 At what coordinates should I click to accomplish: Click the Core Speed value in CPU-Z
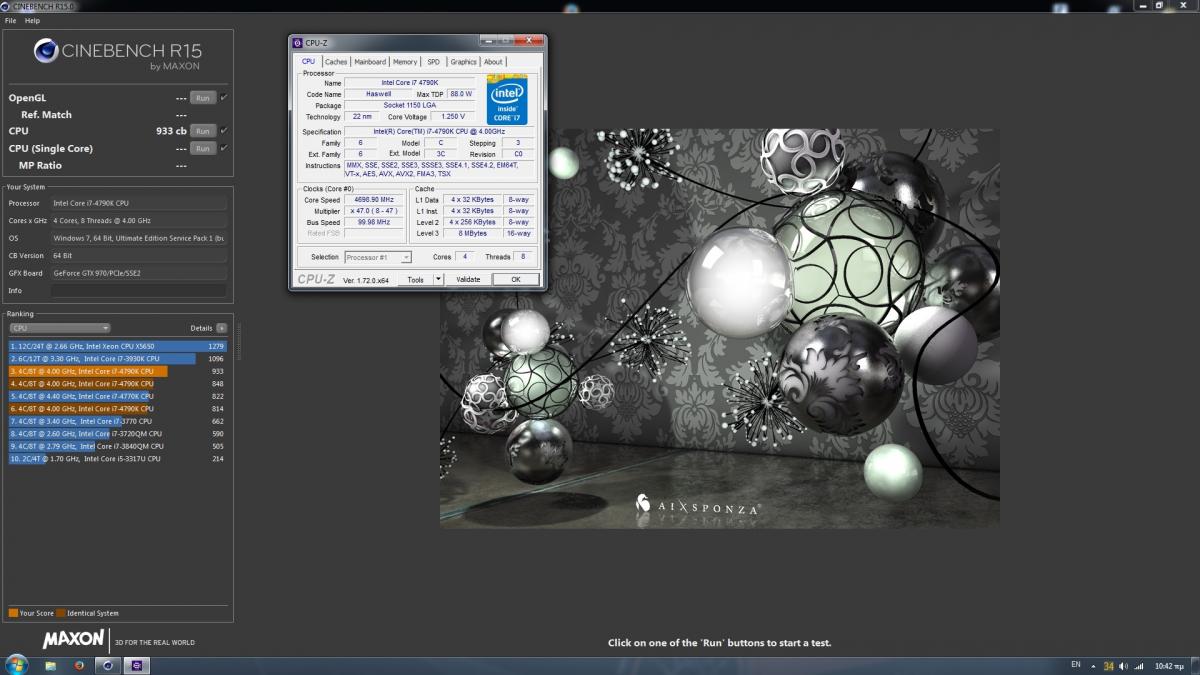click(x=375, y=200)
